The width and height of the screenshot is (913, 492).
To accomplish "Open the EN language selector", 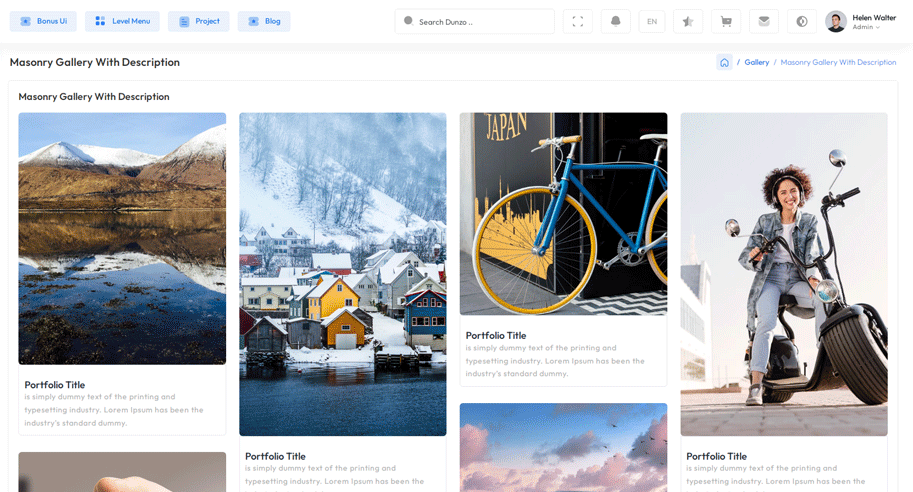I will tap(652, 21).
